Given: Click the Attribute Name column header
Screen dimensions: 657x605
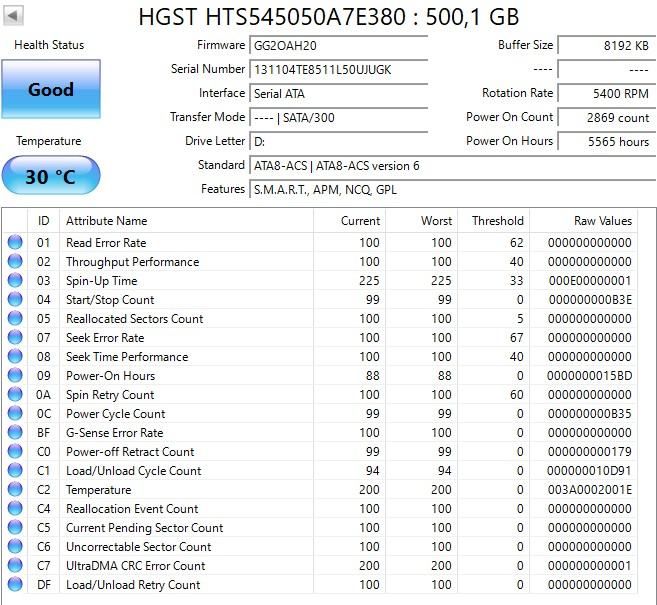Looking at the screenshot, I should click(106, 221).
